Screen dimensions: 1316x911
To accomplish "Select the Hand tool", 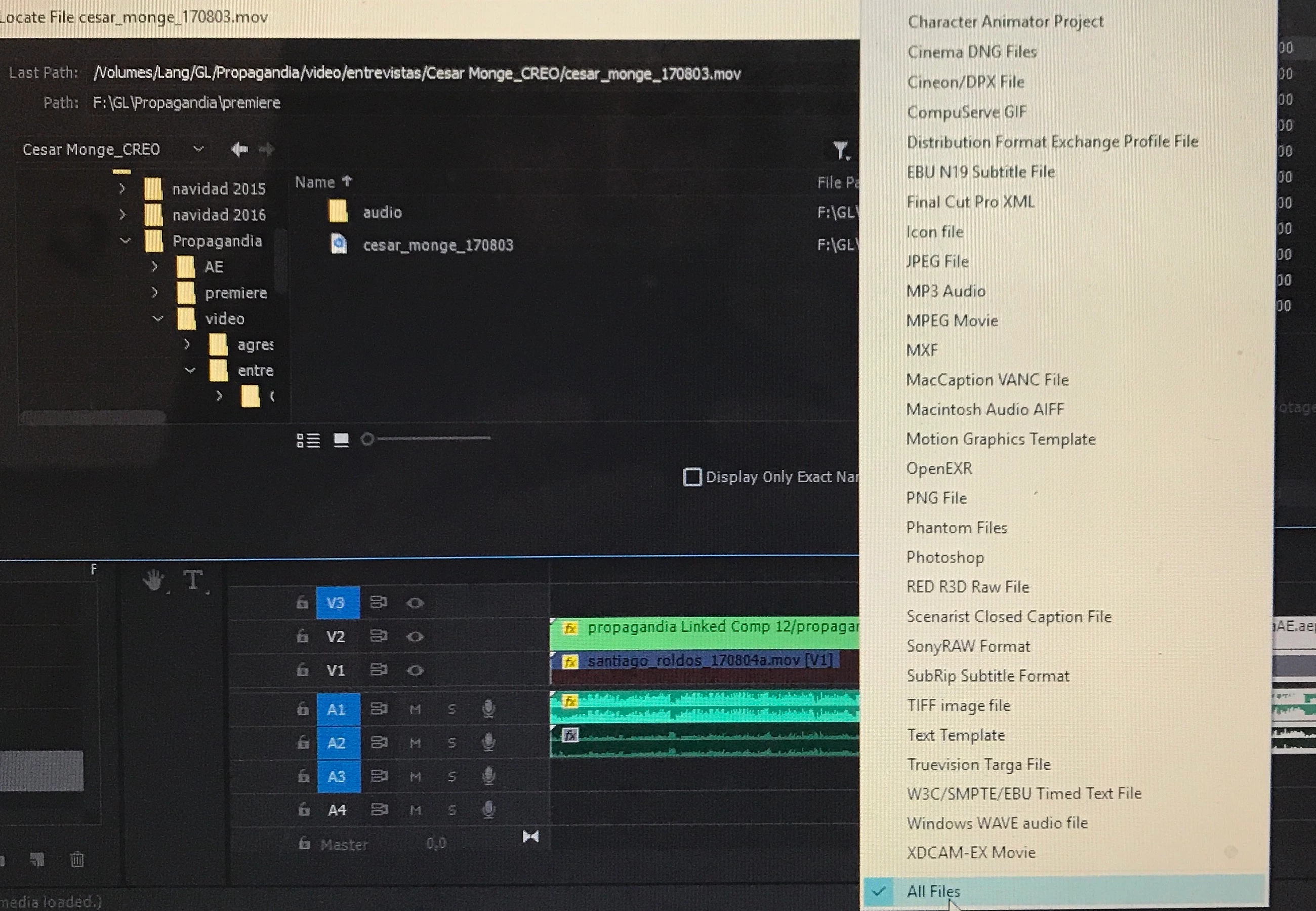I will tap(153, 581).
